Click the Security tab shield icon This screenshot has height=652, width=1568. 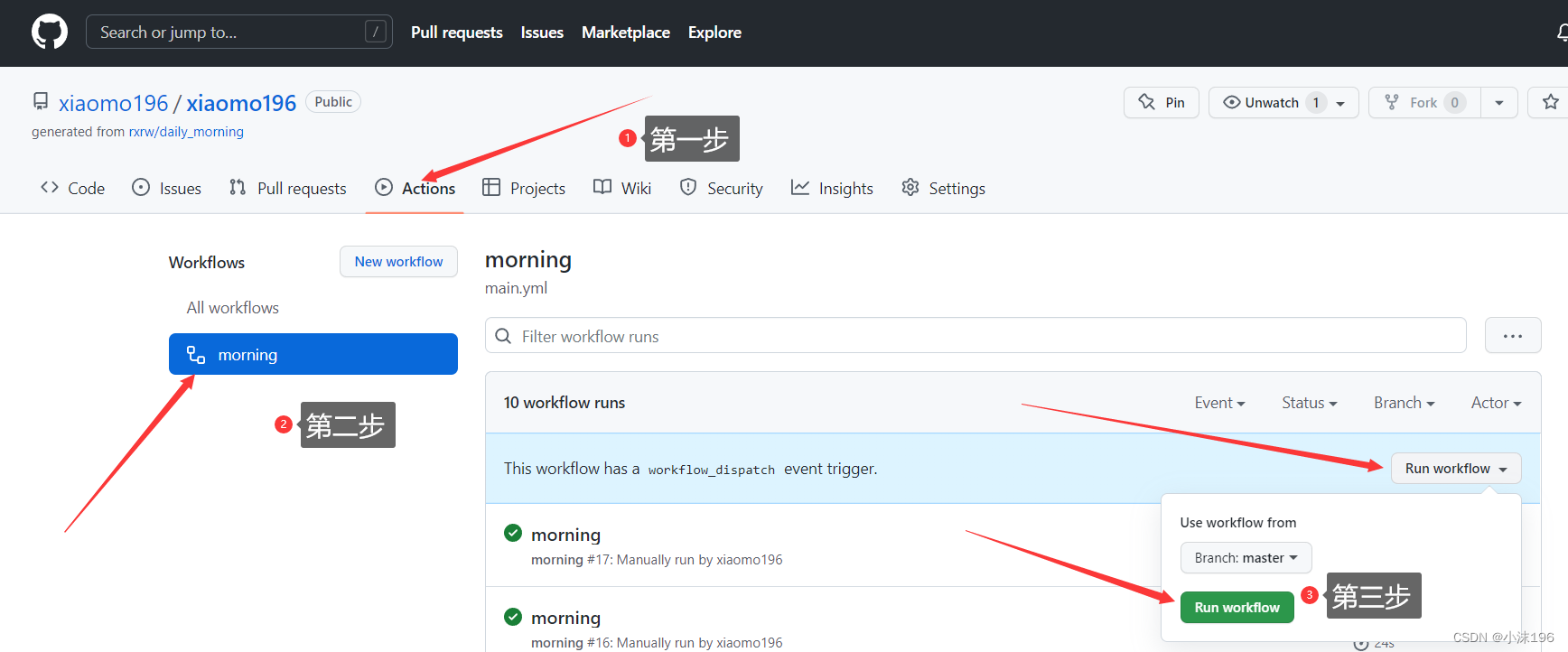[x=688, y=187]
